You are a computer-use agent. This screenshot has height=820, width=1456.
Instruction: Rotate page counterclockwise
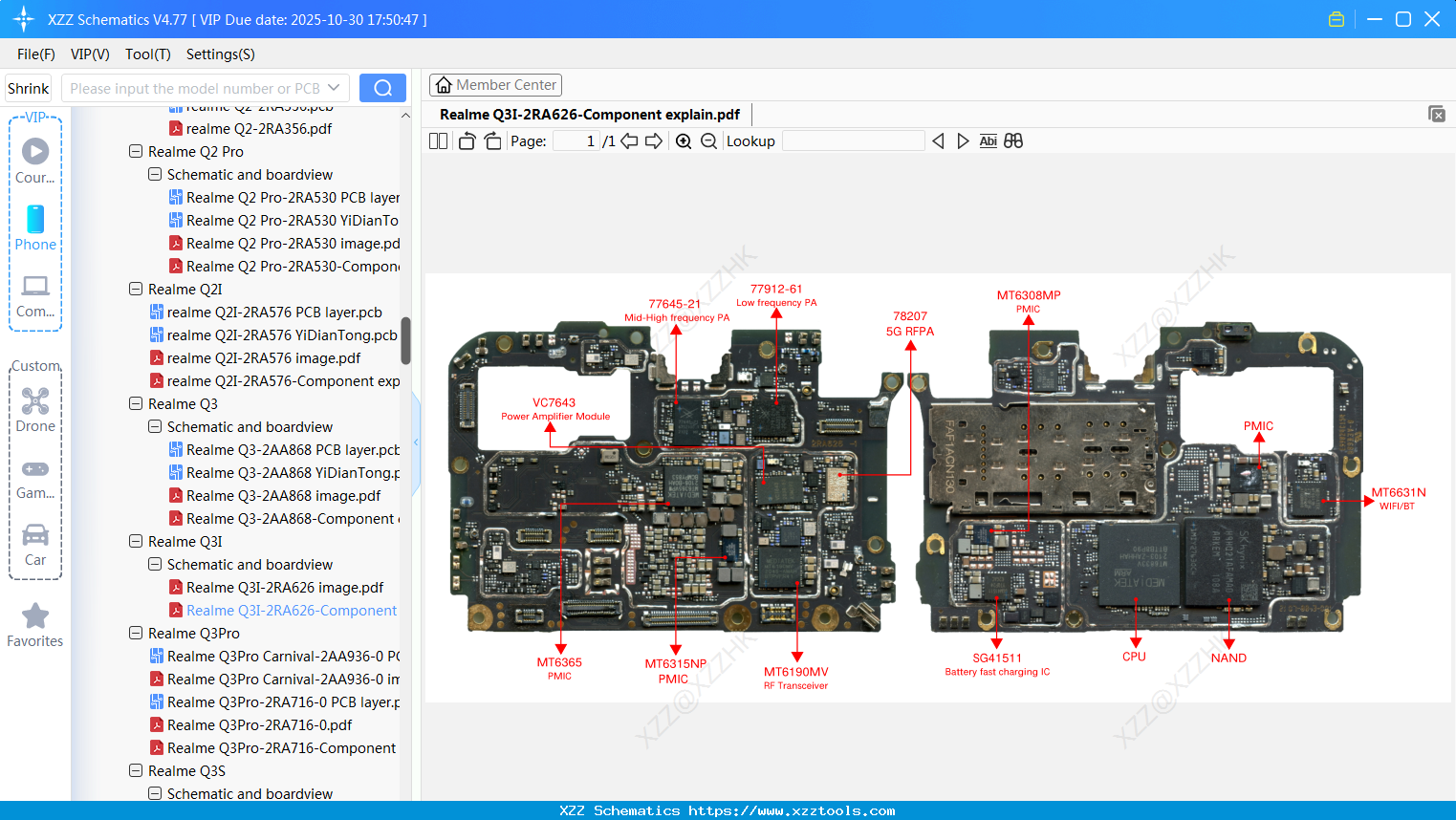[x=467, y=140]
